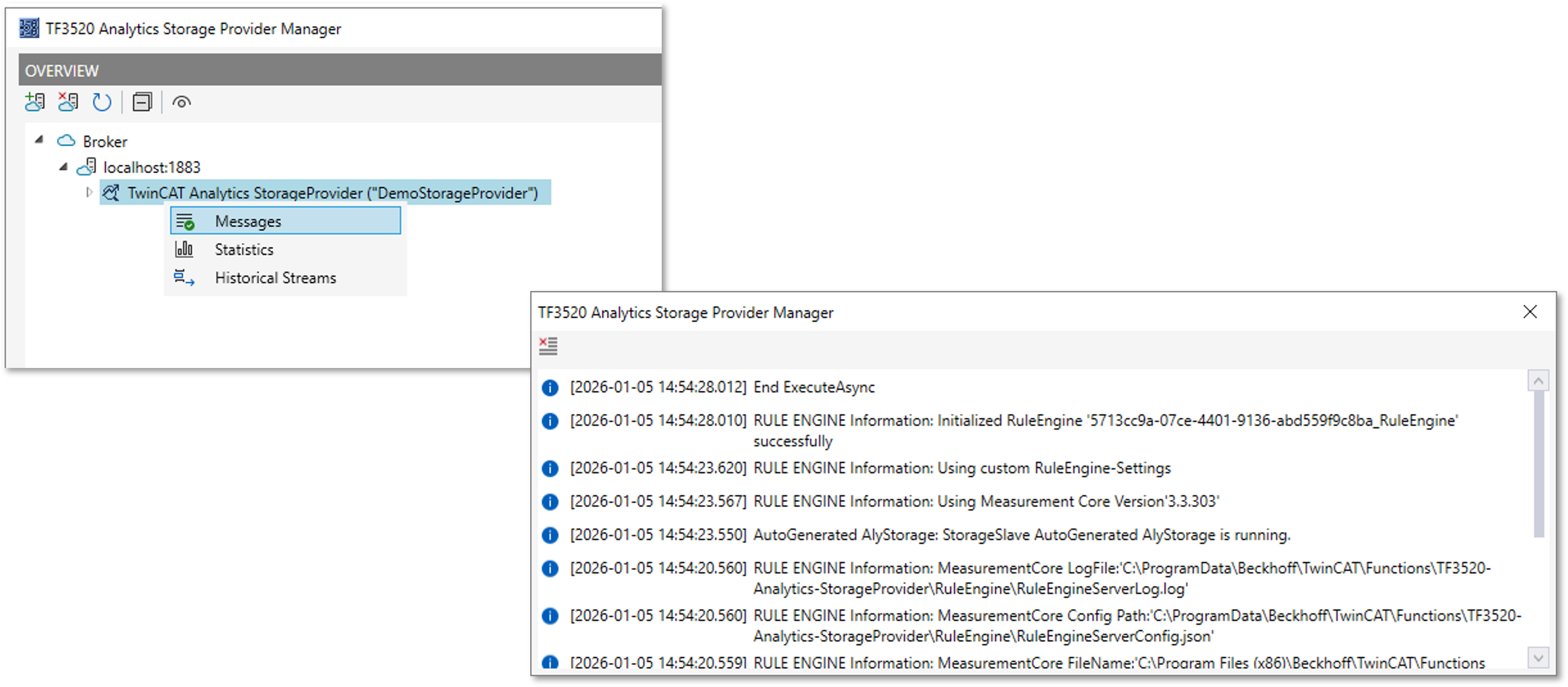The image size is (1568, 687).
Task: Click the Add Broker toolbar icon
Action: coord(35,102)
